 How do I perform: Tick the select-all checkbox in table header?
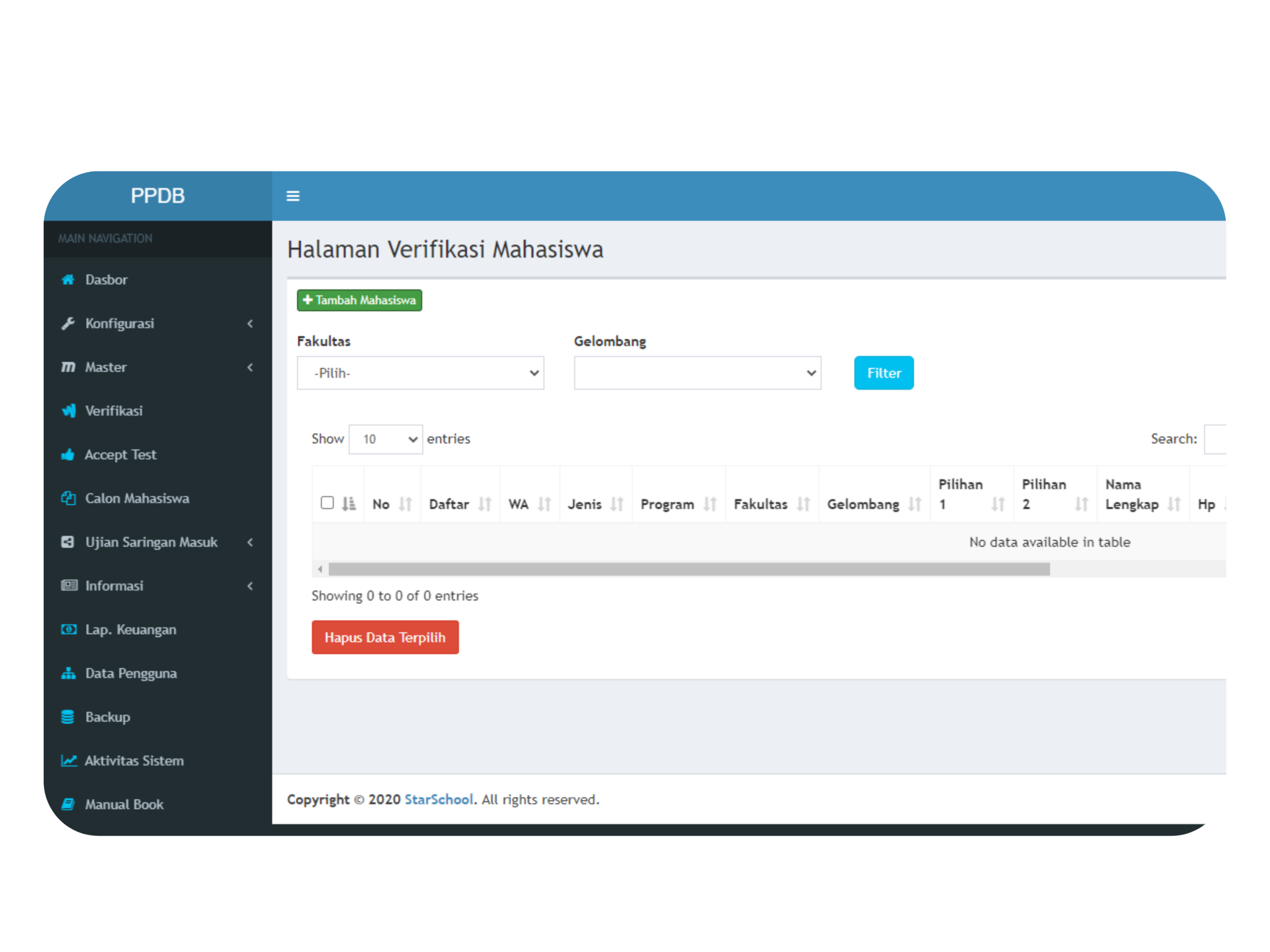327,503
